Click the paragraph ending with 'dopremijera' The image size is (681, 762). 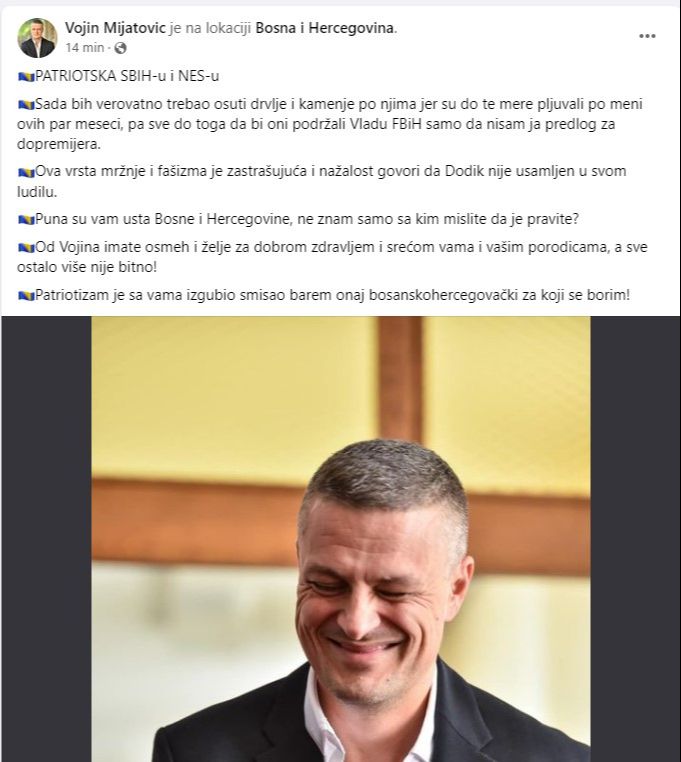point(330,124)
